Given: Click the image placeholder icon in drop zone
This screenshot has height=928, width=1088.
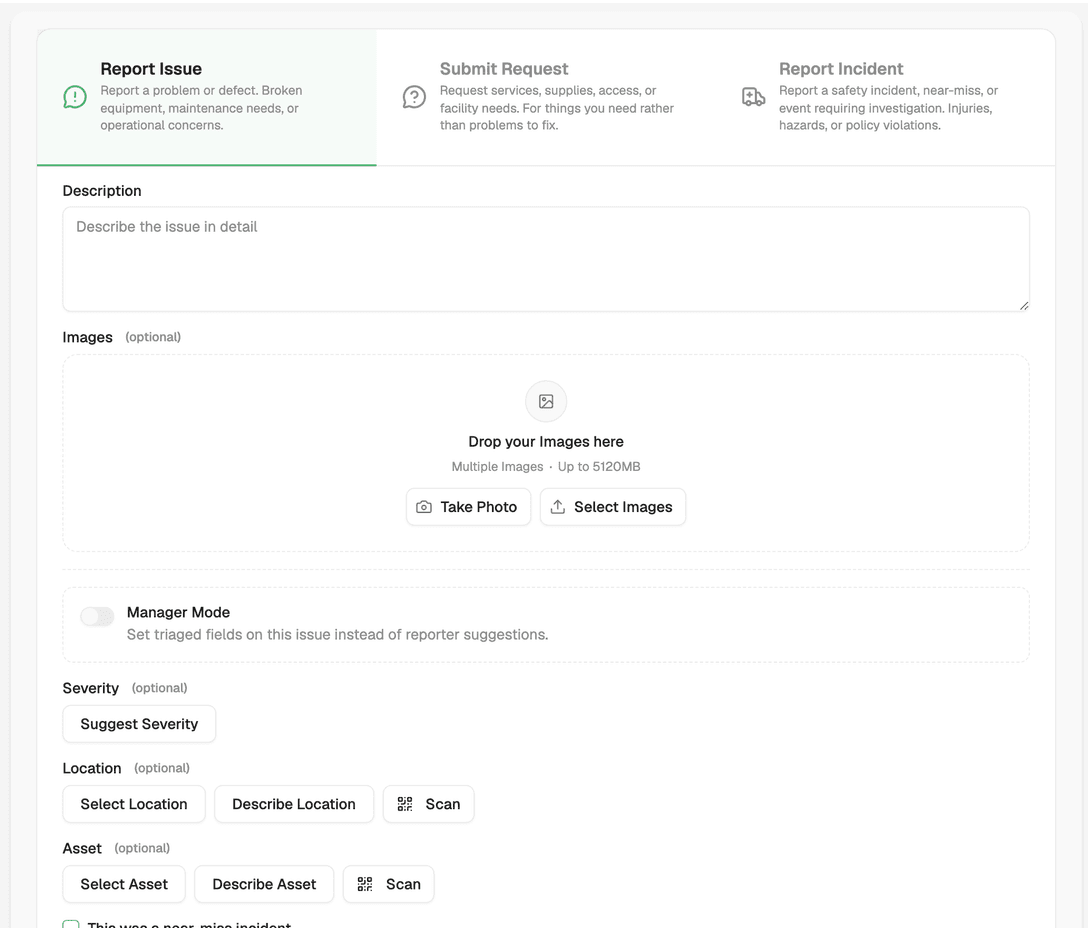Looking at the screenshot, I should 546,401.
